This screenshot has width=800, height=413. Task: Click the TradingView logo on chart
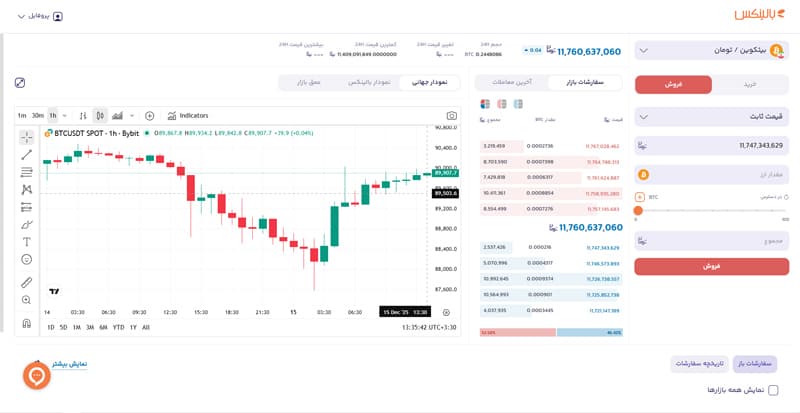click(x=54, y=291)
